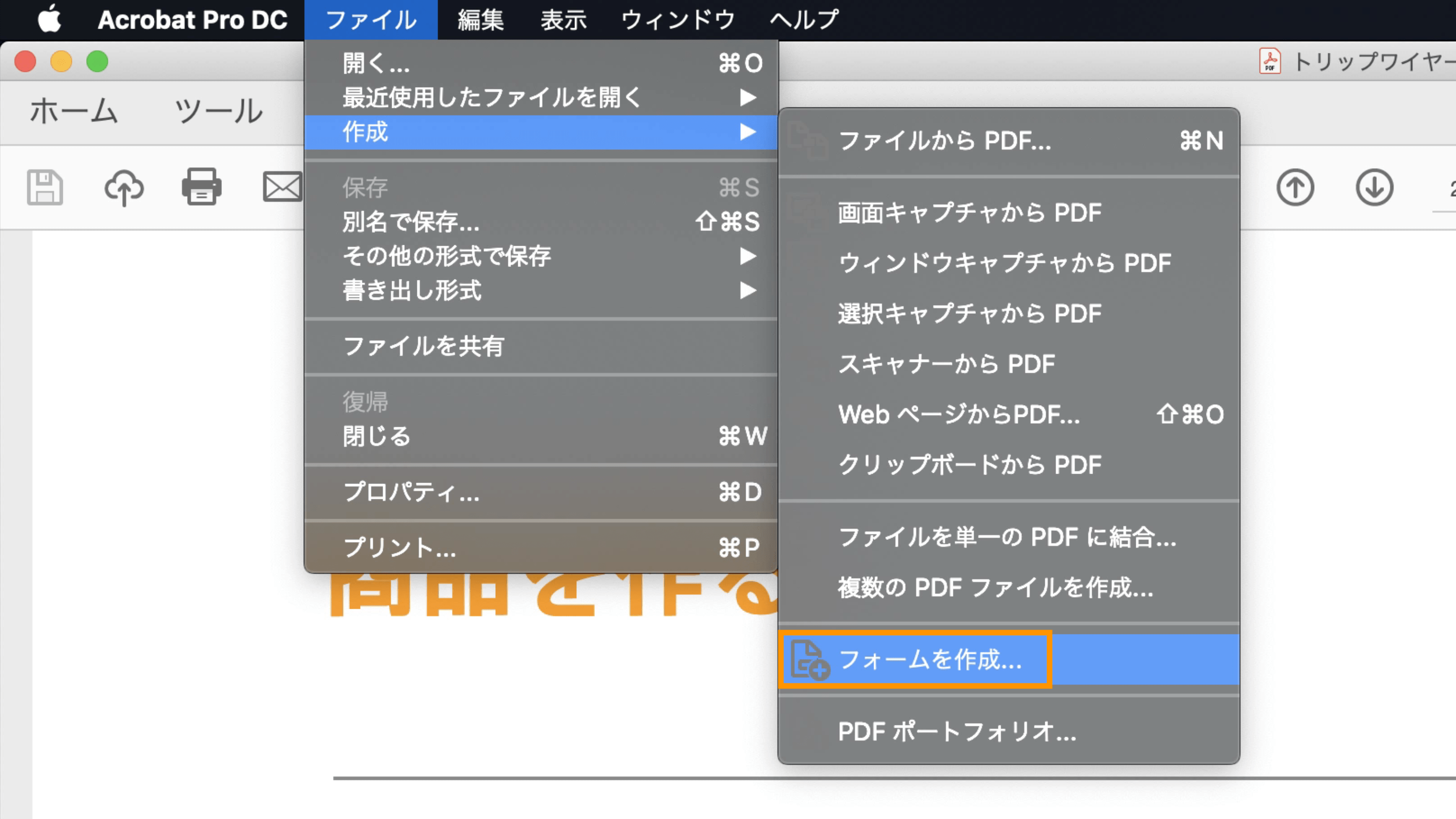This screenshot has height=819, width=1456.
Task: Switch to the ホーム tab
Action: coord(74,111)
